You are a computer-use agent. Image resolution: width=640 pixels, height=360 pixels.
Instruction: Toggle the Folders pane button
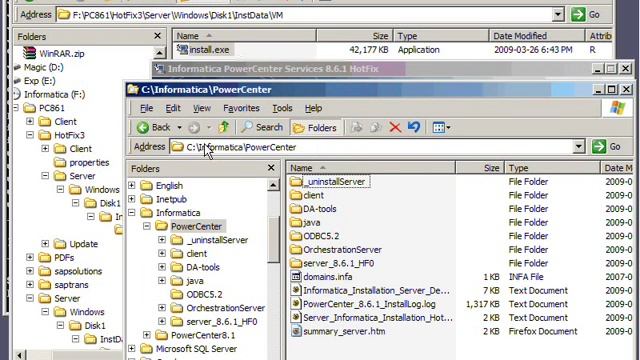(315, 128)
